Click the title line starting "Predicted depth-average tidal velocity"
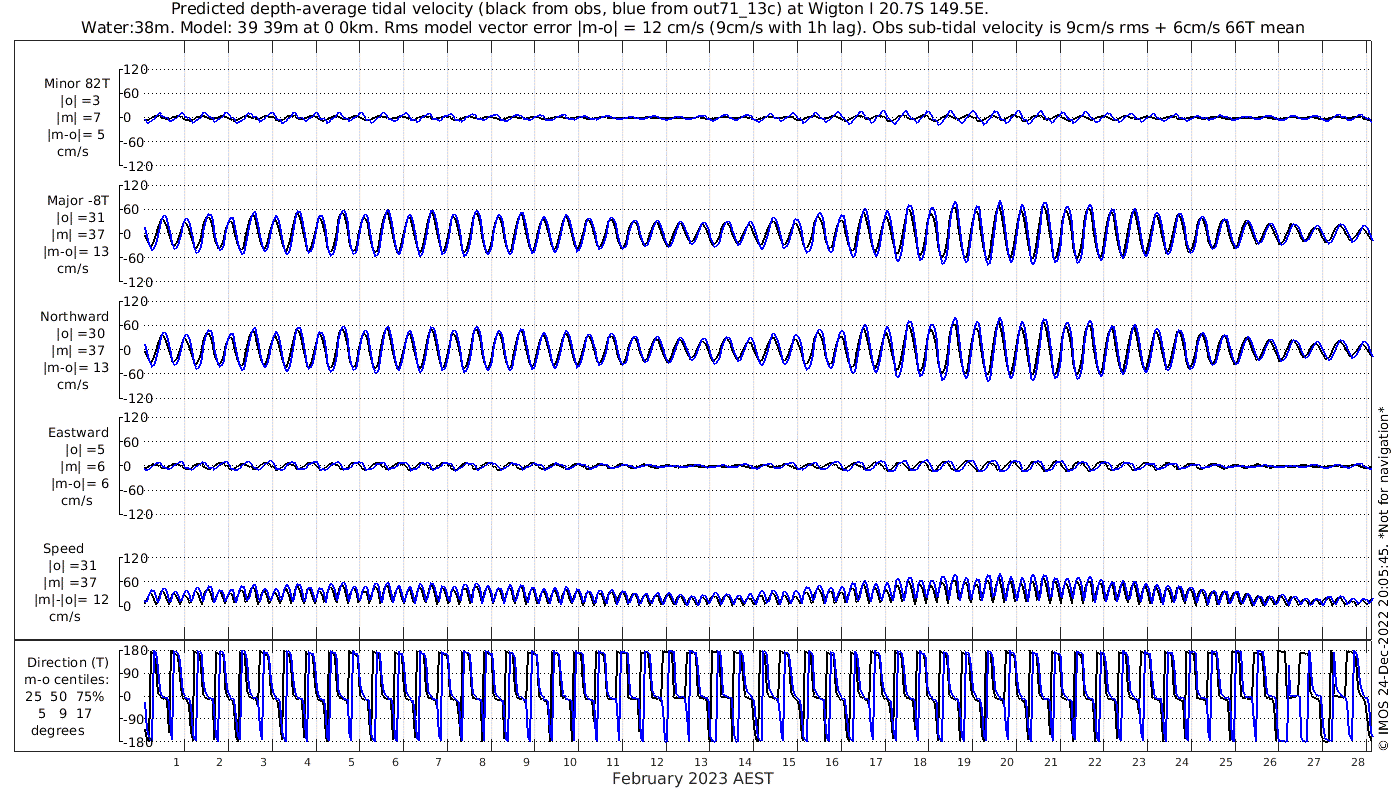The image size is (1400, 800). pos(580,9)
